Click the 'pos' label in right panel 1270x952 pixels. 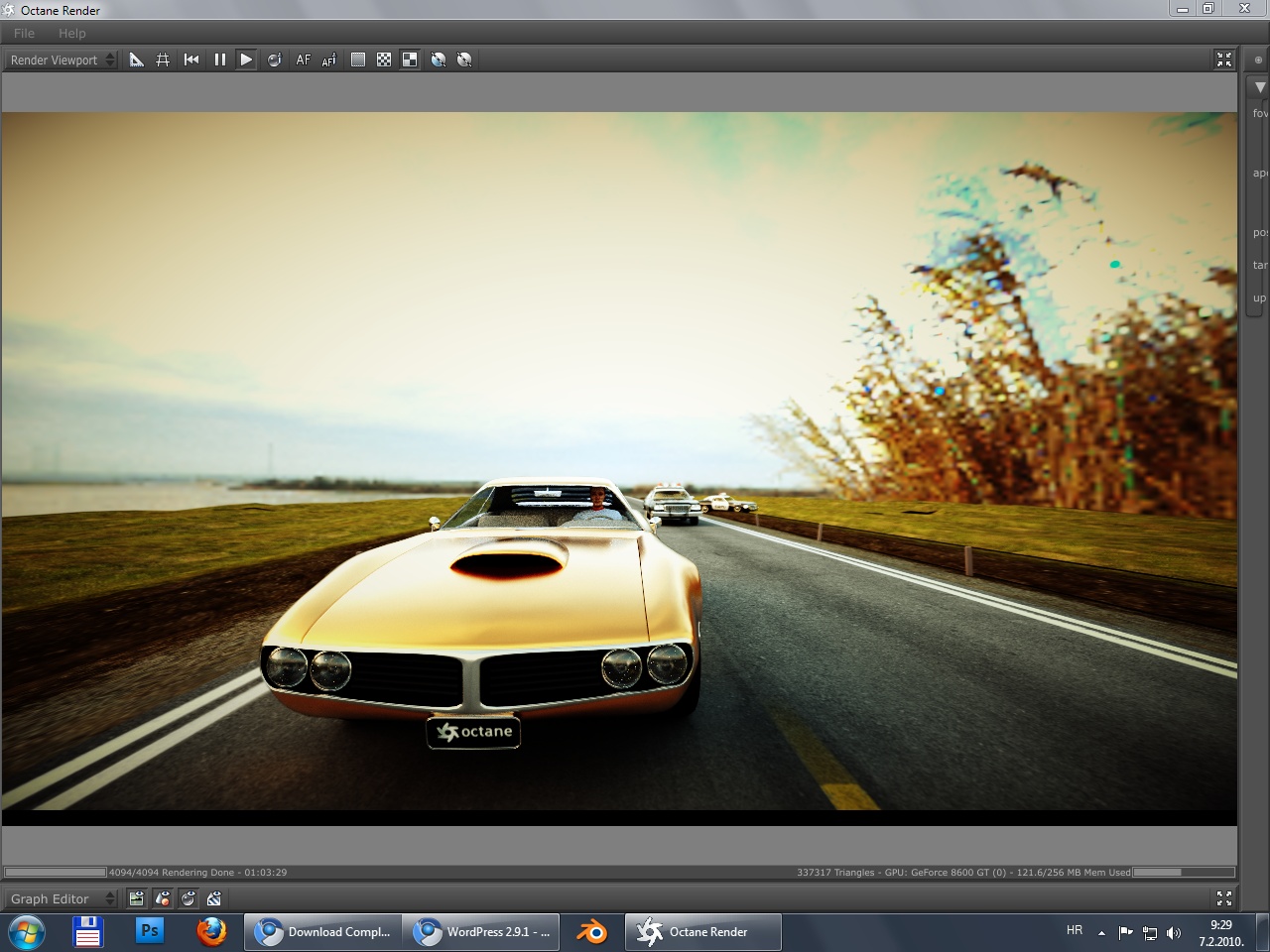(x=1260, y=232)
